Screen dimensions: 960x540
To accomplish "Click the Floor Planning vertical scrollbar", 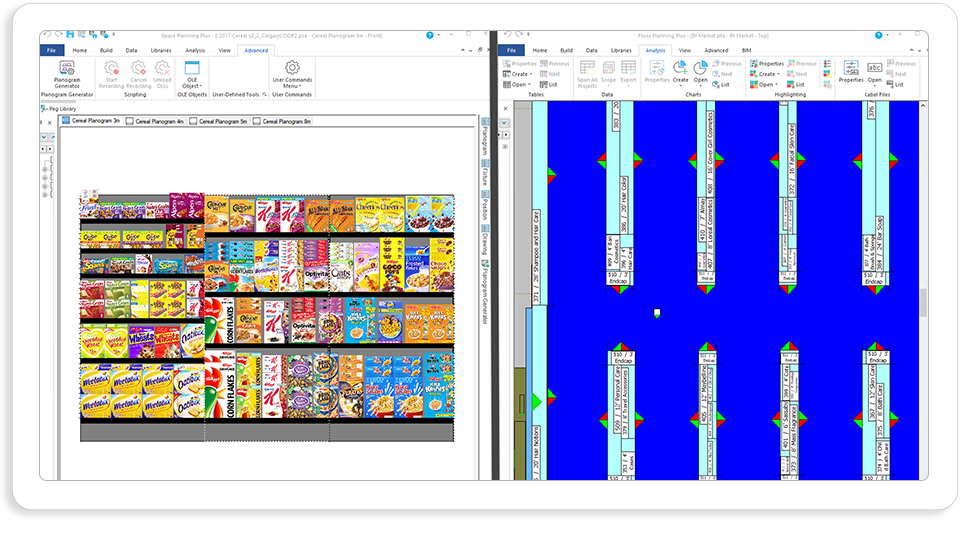I will tap(923, 302).
